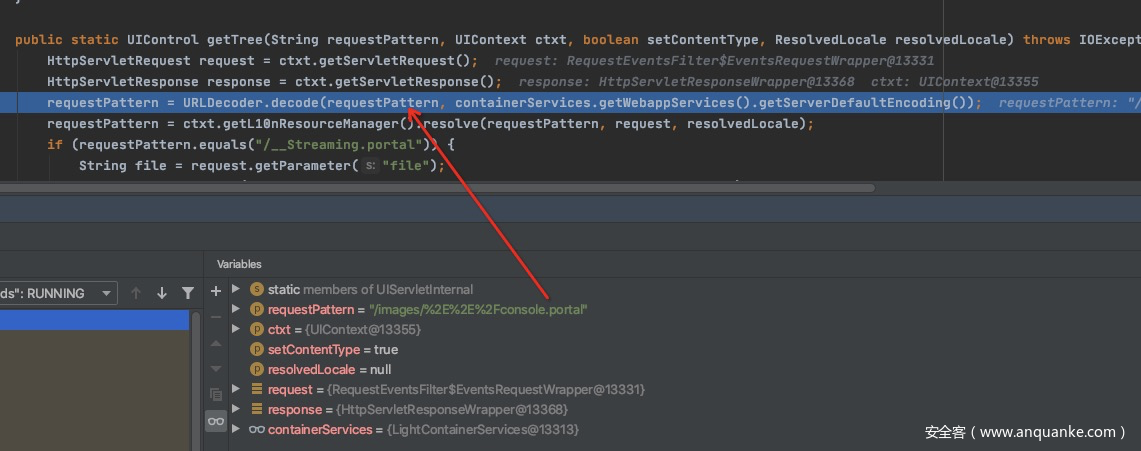This screenshot has height=451, width=1141.
Task: Expand the static members of UIServletInternal node
Action: pyautogui.click(x=236, y=289)
